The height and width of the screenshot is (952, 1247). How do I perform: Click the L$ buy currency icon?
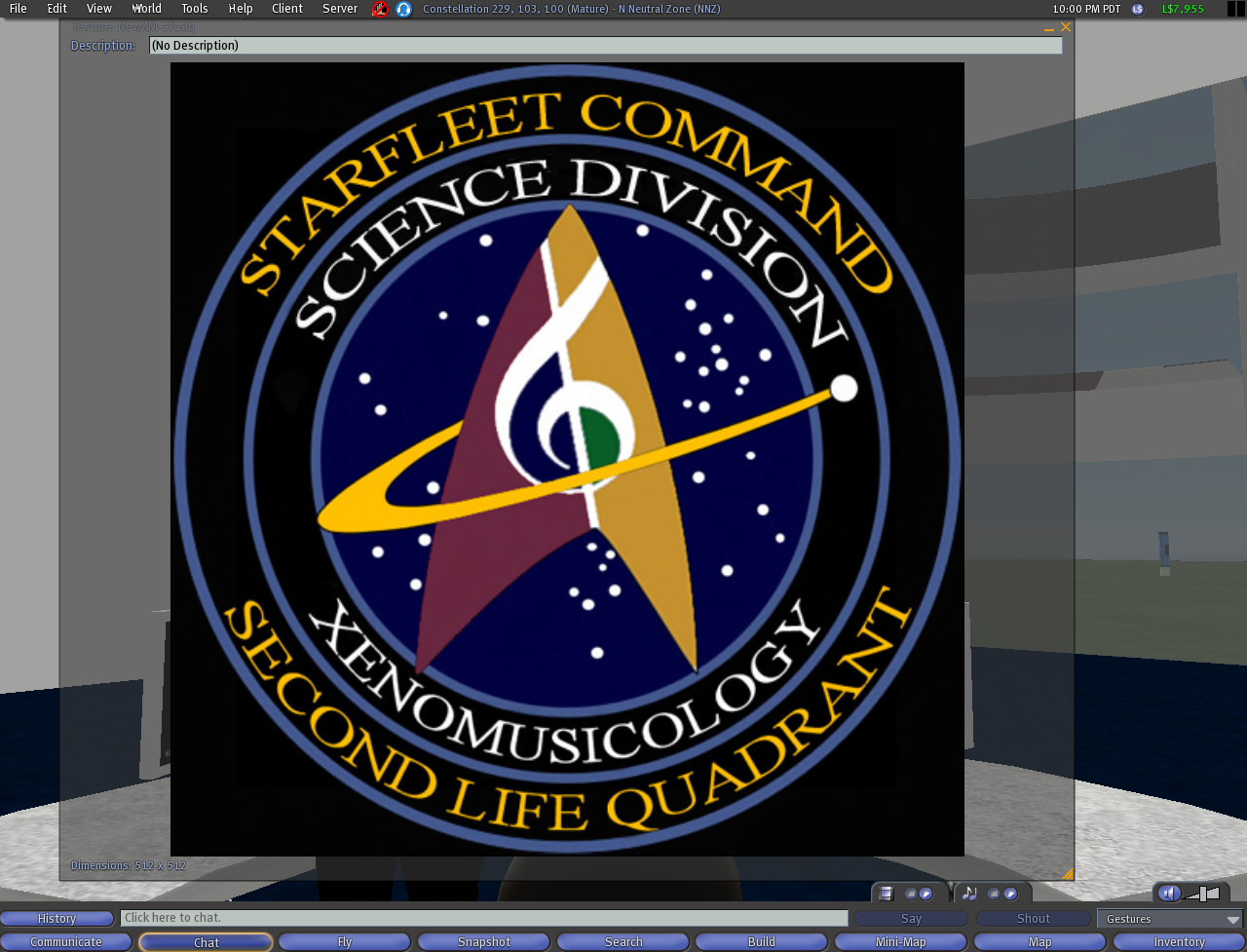pyautogui.click(x=1137, y=9)
